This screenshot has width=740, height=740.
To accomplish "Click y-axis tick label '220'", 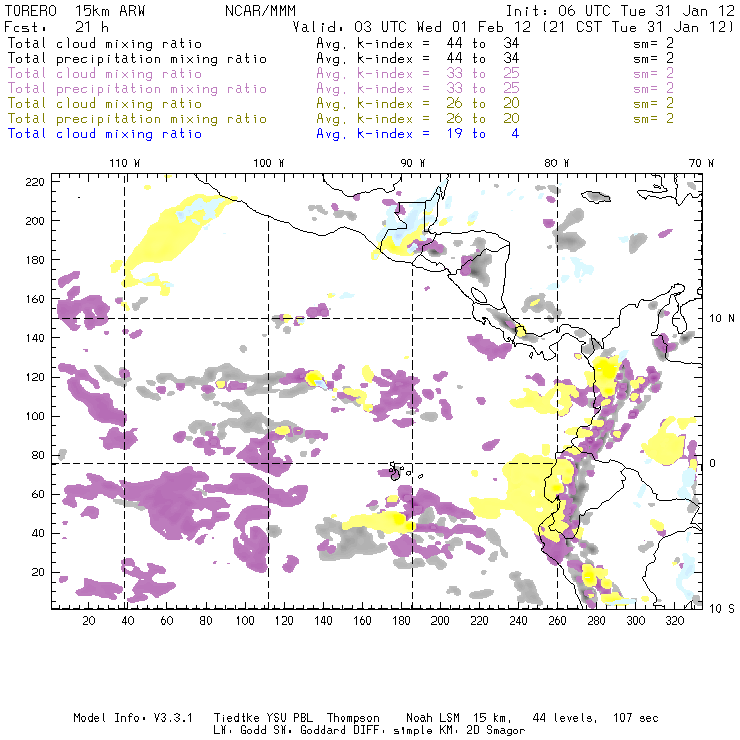I will (35, 182).
